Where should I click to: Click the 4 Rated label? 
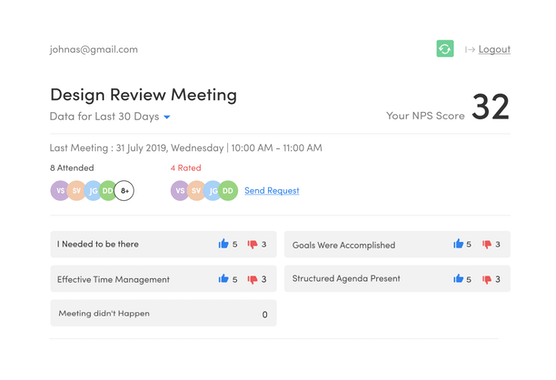[186, 168]
